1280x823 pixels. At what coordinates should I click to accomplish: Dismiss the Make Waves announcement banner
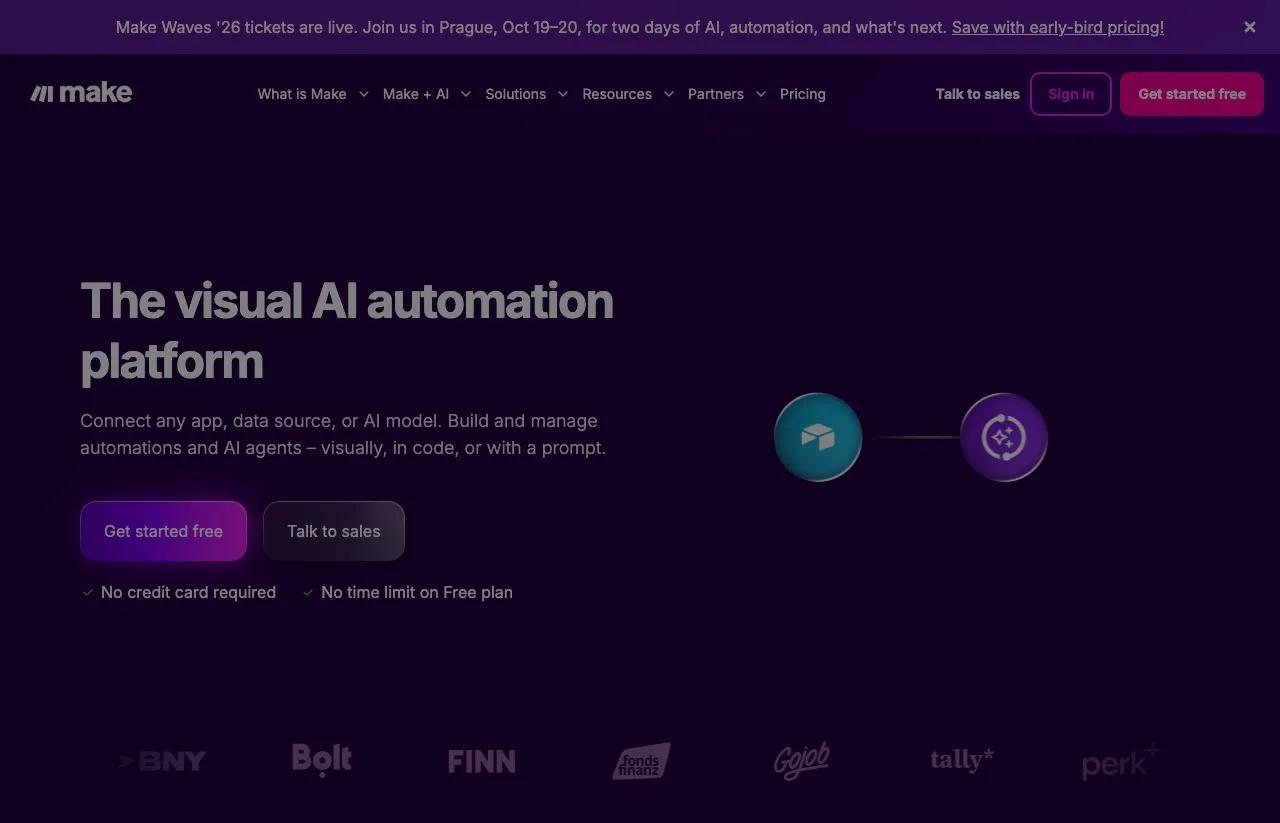pos(1250,27)
